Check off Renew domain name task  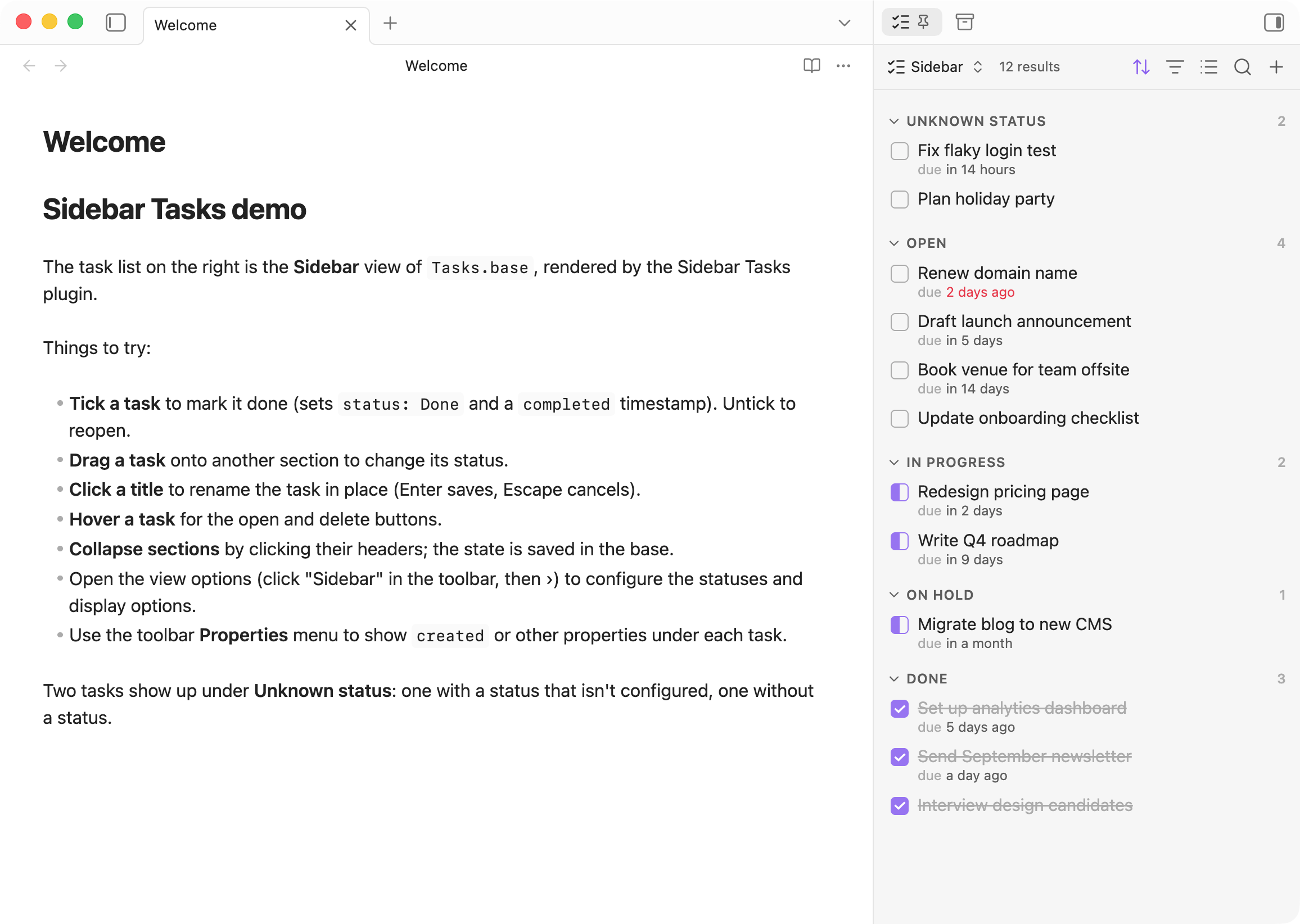pos(899,274)
